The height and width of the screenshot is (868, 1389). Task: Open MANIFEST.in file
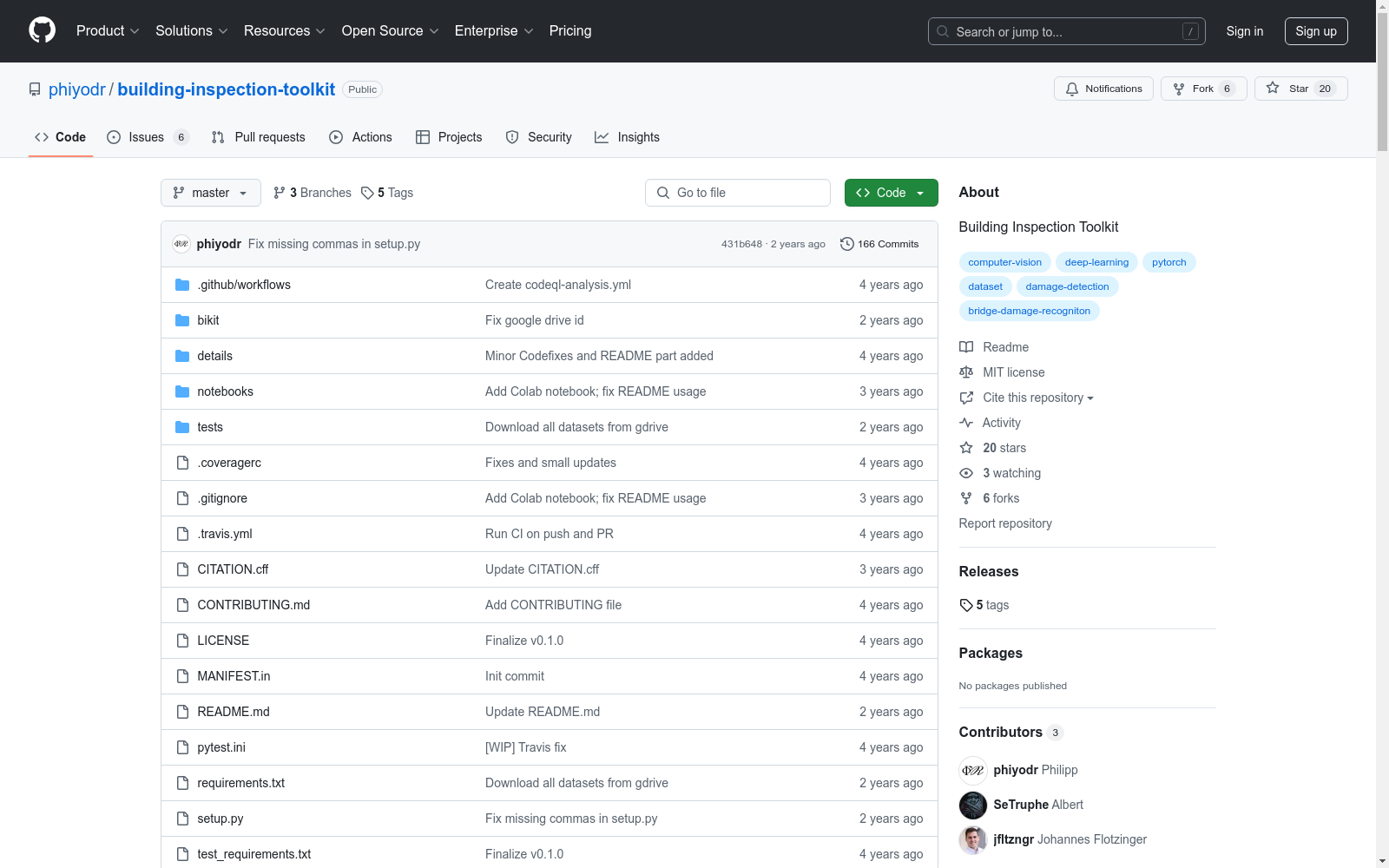[234, 676]
